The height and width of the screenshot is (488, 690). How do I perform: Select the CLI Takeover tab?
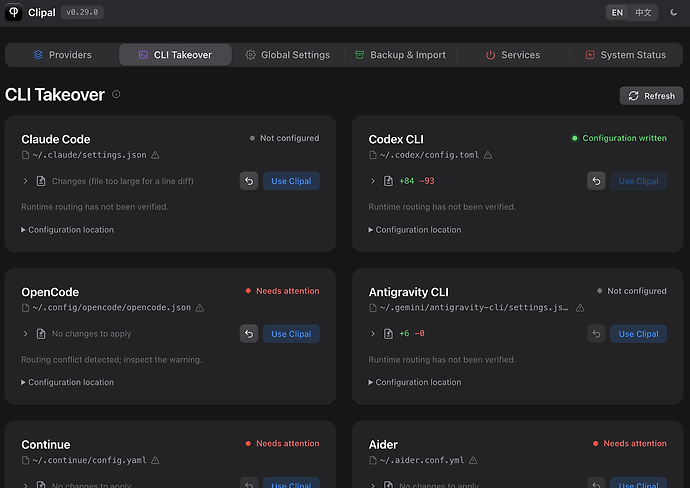point(175,55)
